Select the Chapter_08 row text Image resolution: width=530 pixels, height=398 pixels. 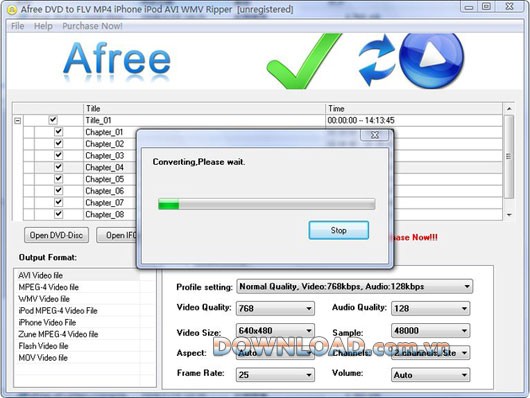click(104, 214)
